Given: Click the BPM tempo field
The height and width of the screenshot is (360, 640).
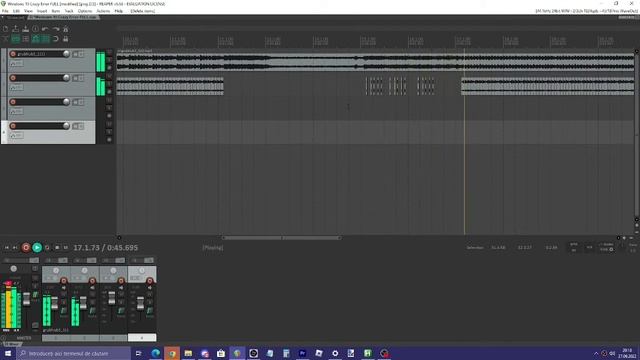Looking at the screenshot, I should (574, 247).
